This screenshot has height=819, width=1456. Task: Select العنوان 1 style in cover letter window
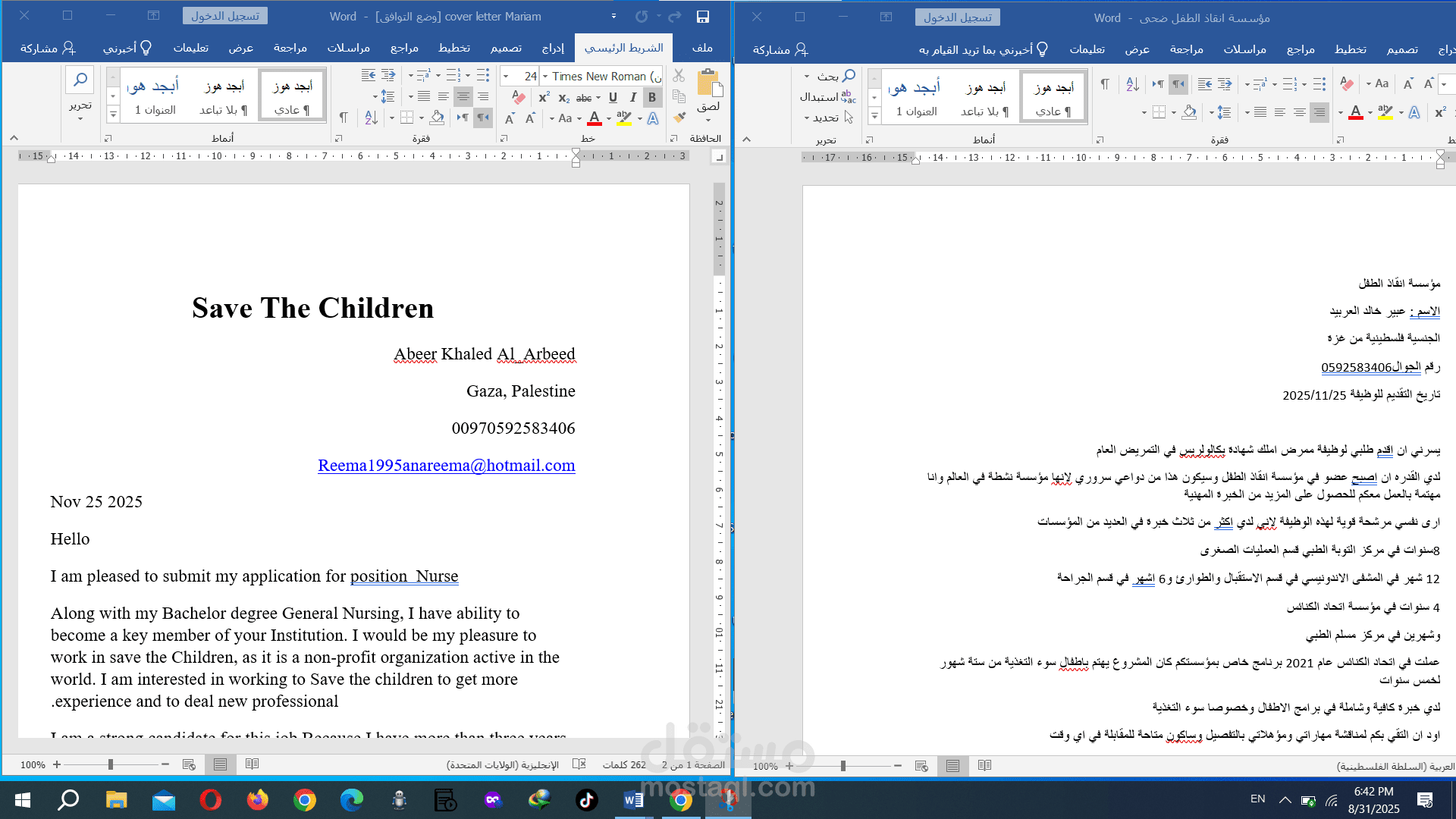(155, 96)
